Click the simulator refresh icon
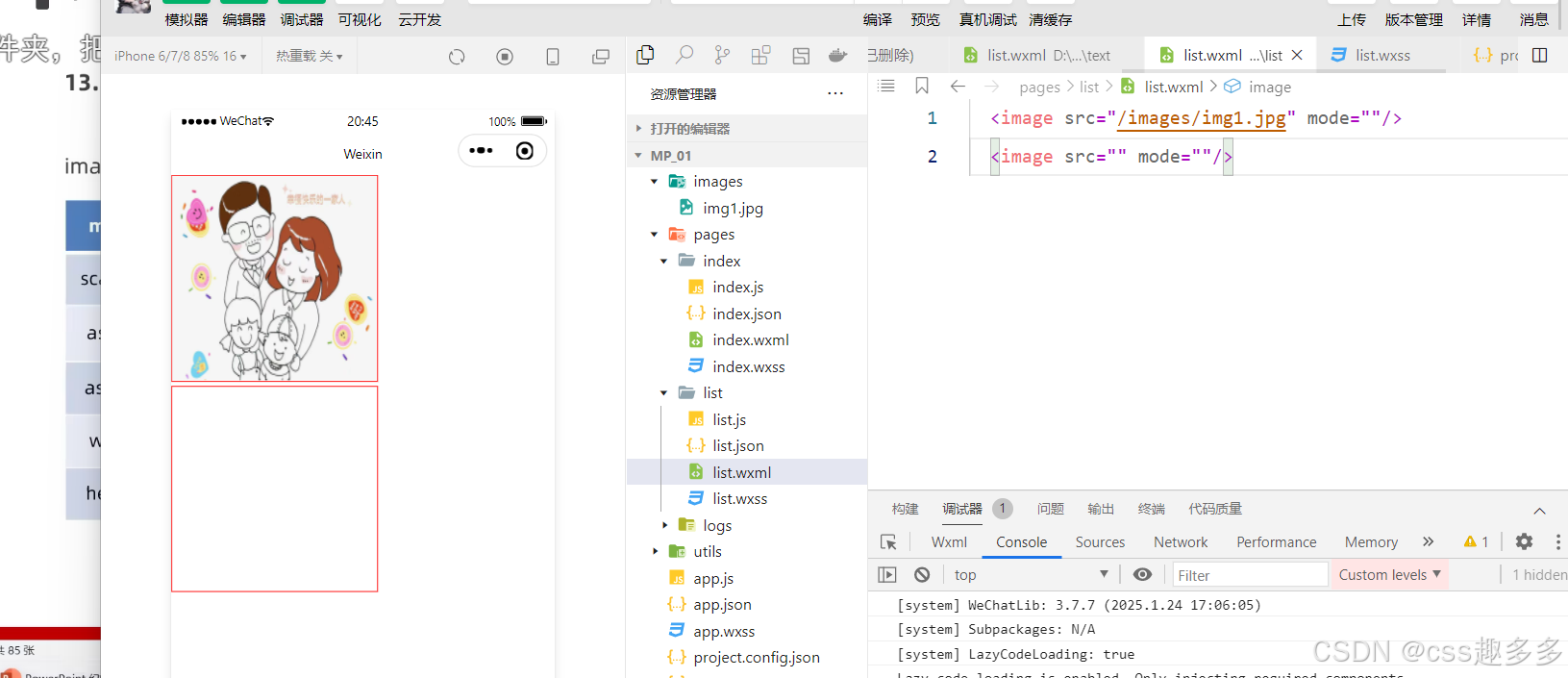Viewport: 1568px width, 678px height. pyautogui.click(x=457, y=57)
